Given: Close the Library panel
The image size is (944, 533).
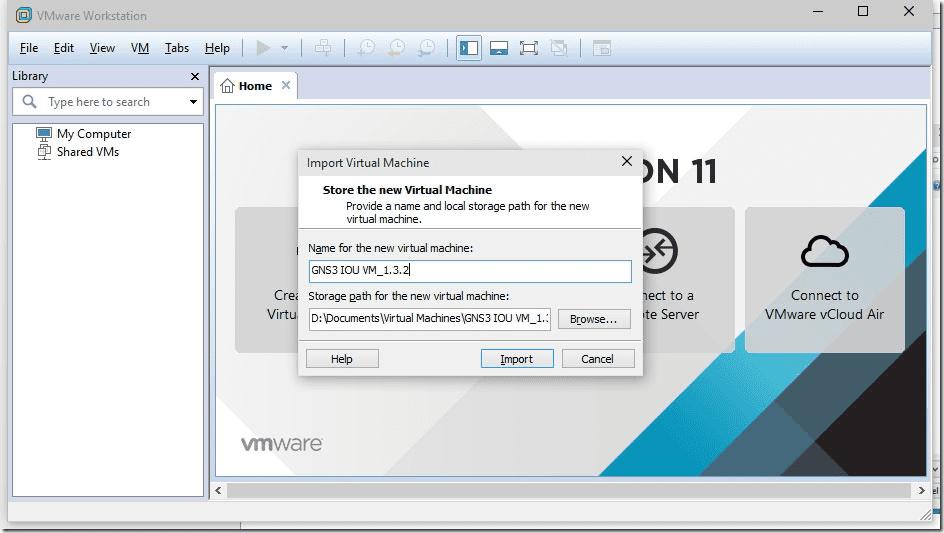Looking at the screenshot, I should pos(194,76).
